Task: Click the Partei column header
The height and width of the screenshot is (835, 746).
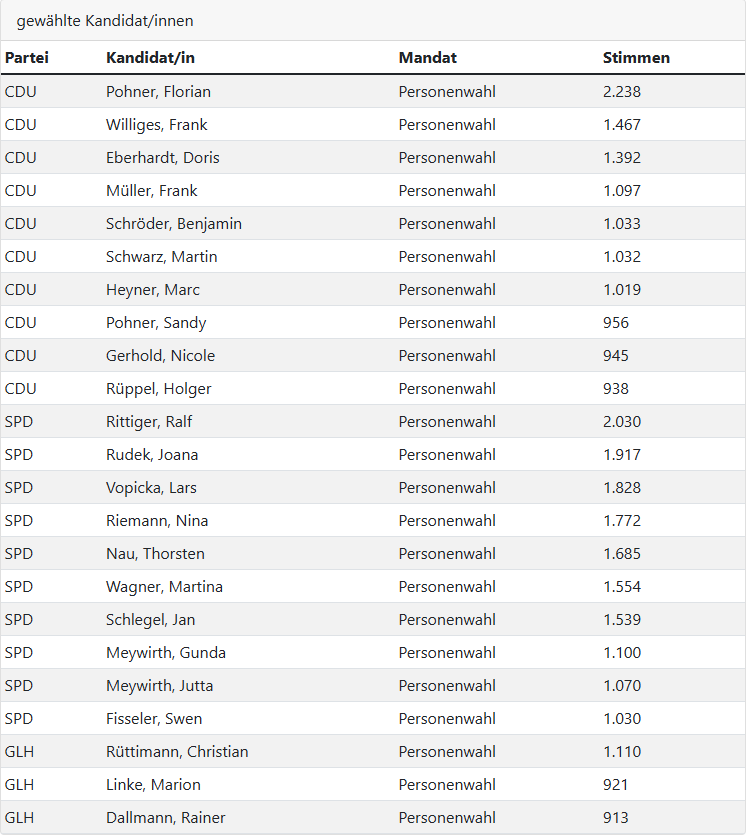Action: (x=27, y=58)
